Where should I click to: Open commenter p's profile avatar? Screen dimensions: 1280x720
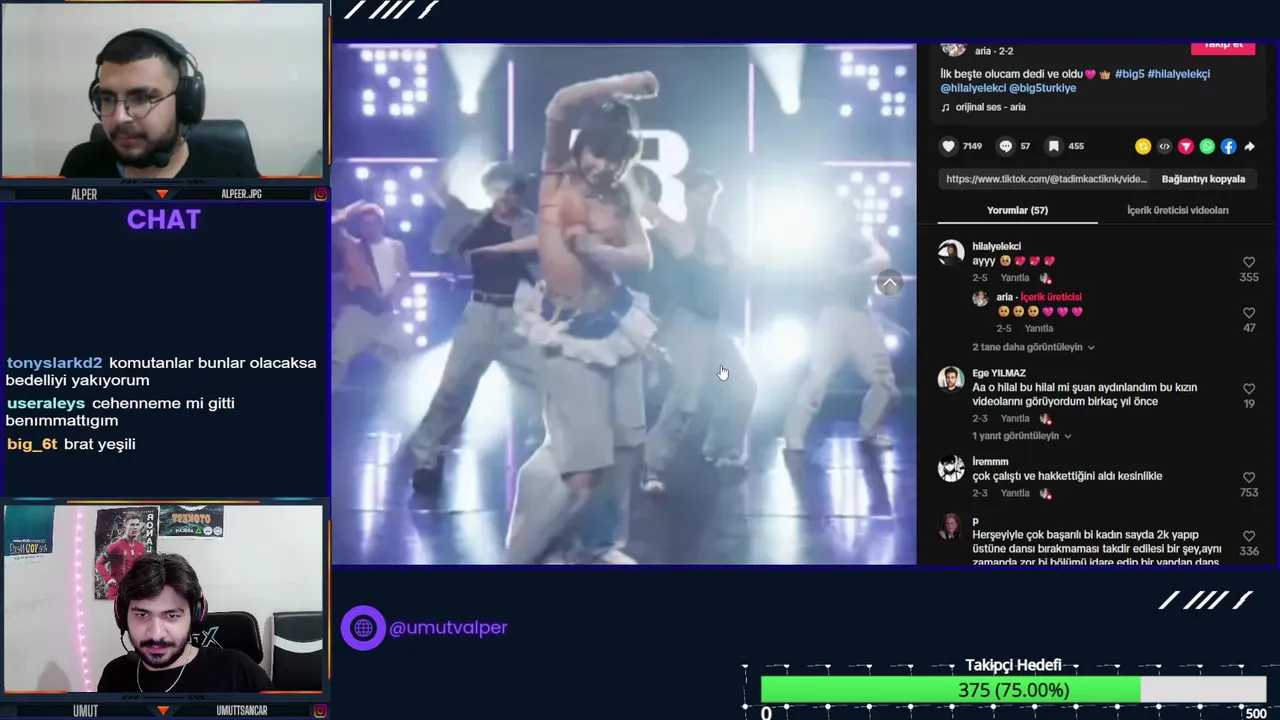coord(951,527)
